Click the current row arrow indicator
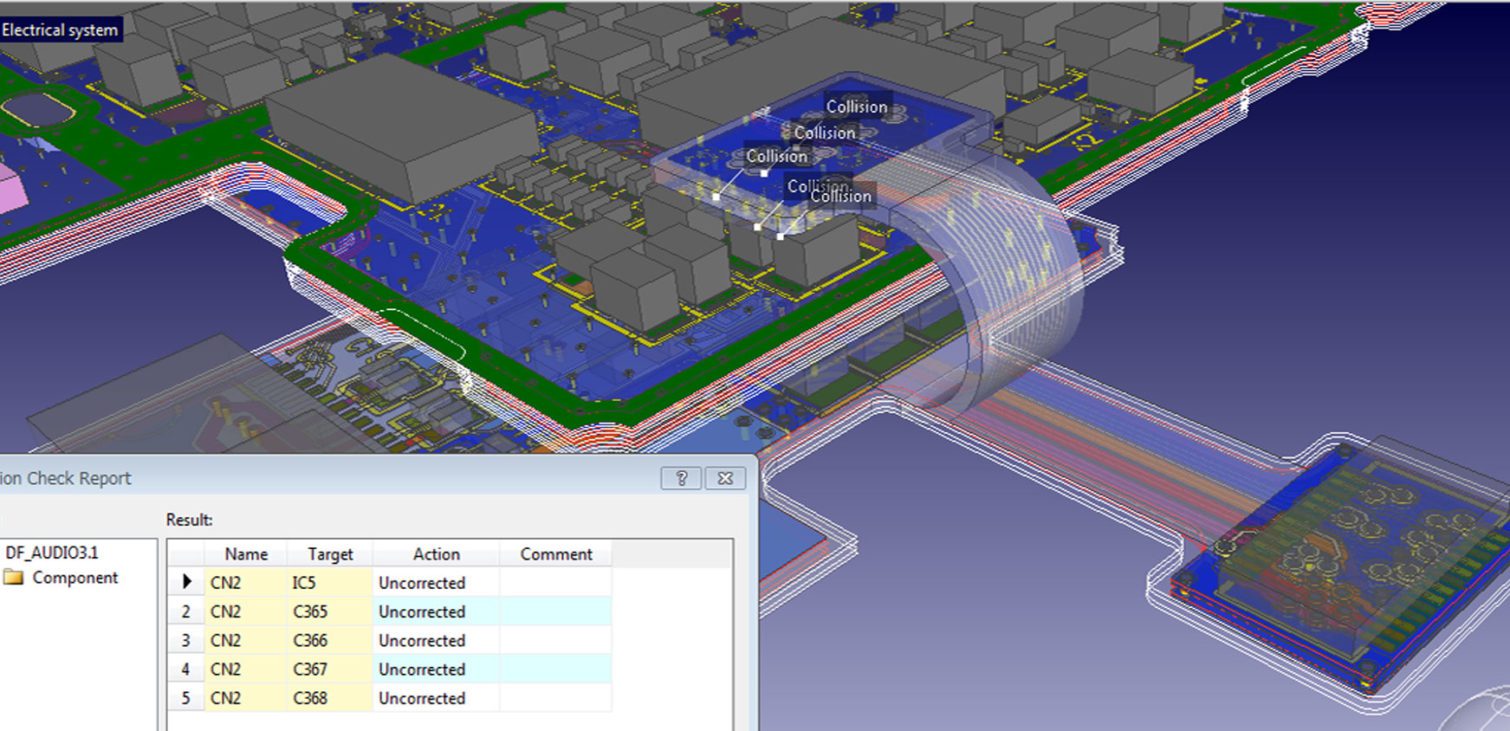 186,582
